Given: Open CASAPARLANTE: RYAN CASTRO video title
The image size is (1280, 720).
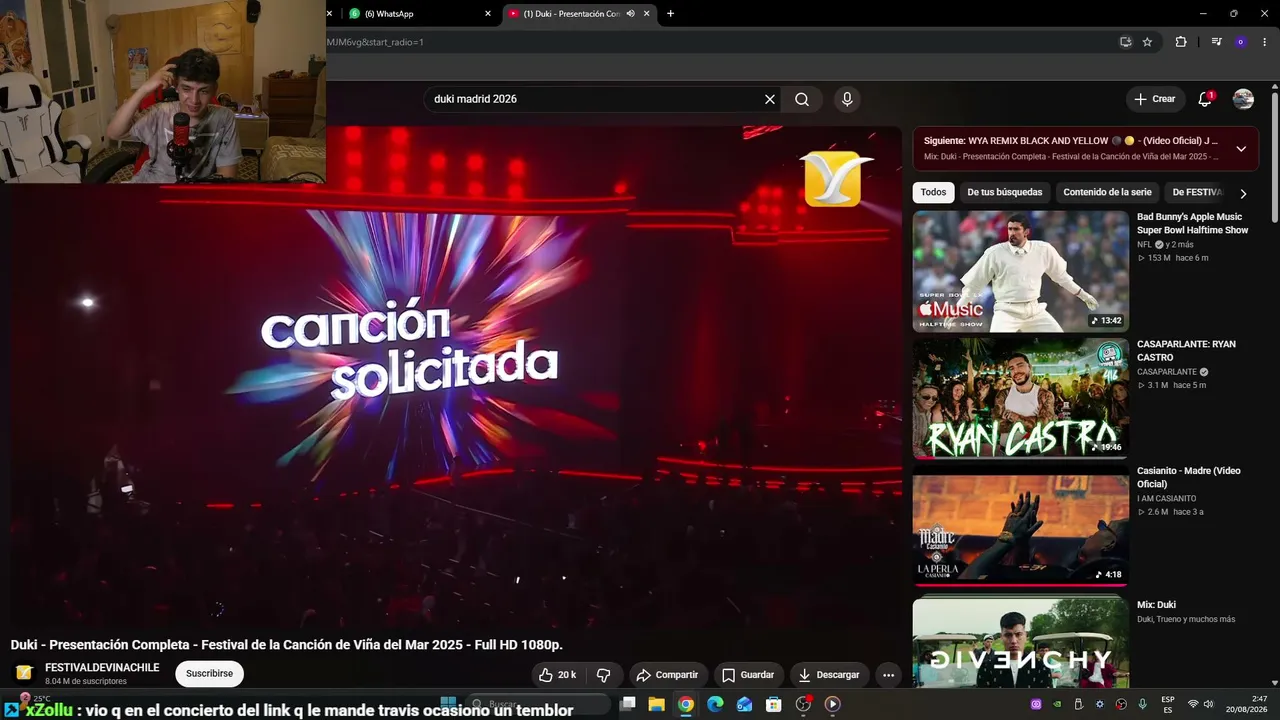Looking at the screenshot, I should (1186, 350).
